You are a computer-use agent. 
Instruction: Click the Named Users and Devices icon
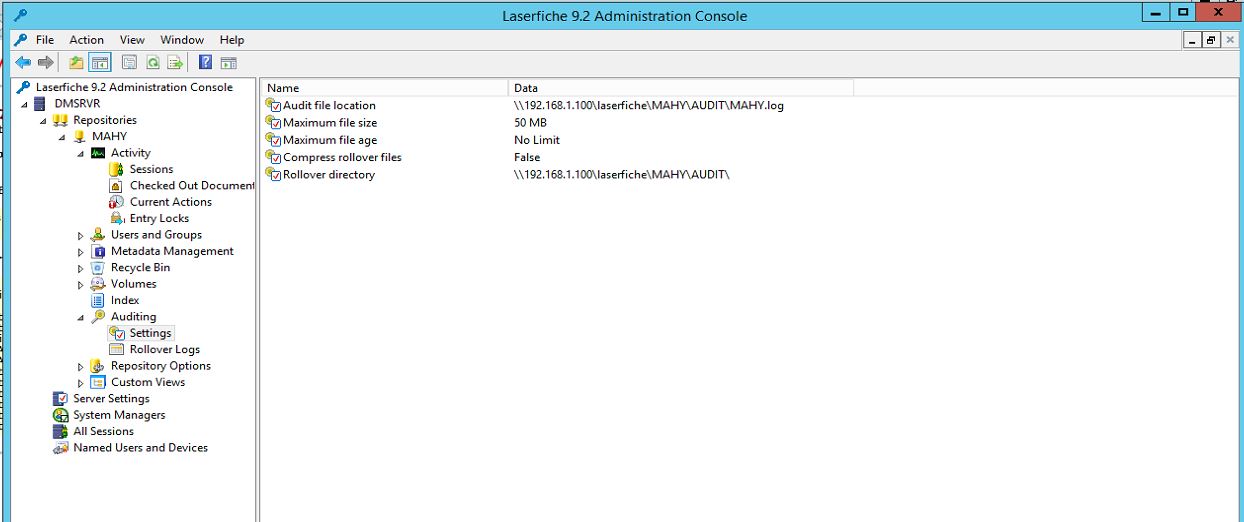pos(60,448)
